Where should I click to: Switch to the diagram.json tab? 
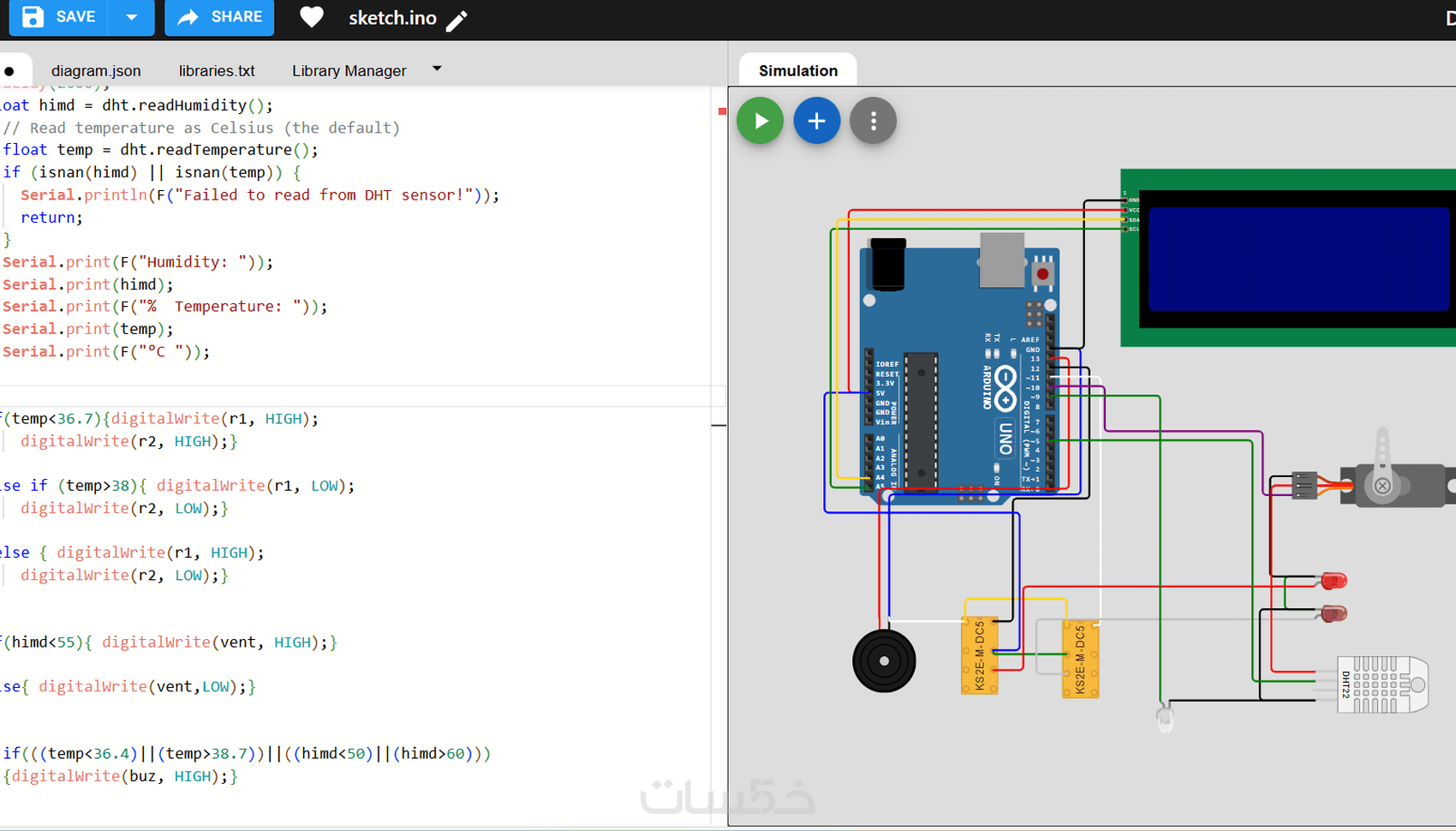click(x=96, y=70)
